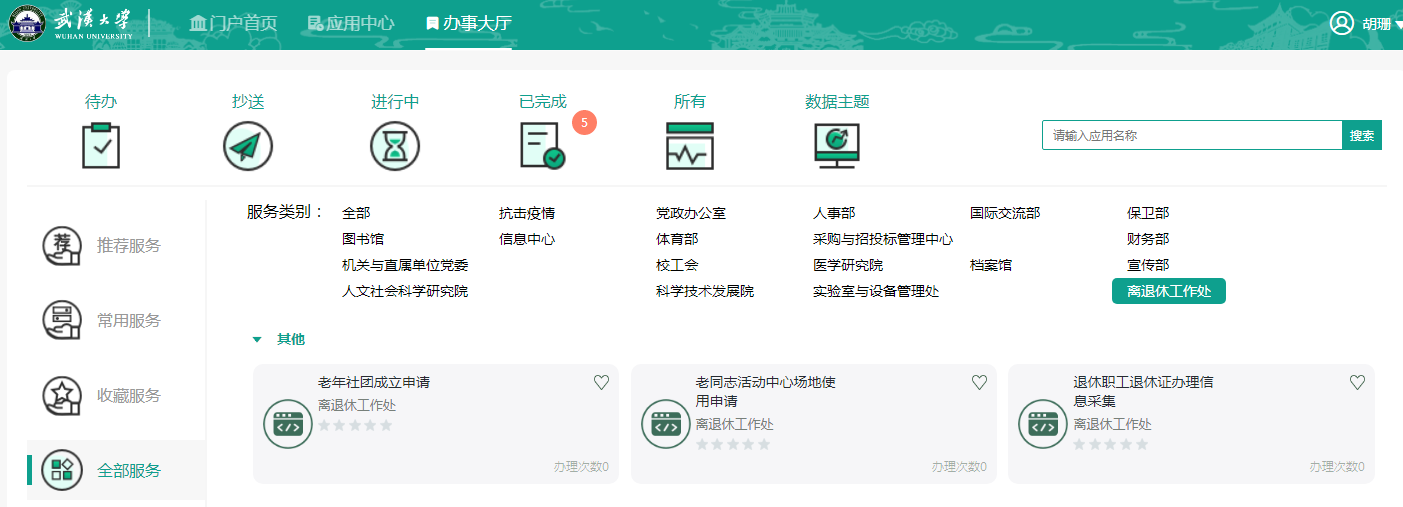This screenshot has height=507, width=1403.
Task: Favorite 退休职工退休证办理信息采集 with heart icon
Action: coord(1357,382)
